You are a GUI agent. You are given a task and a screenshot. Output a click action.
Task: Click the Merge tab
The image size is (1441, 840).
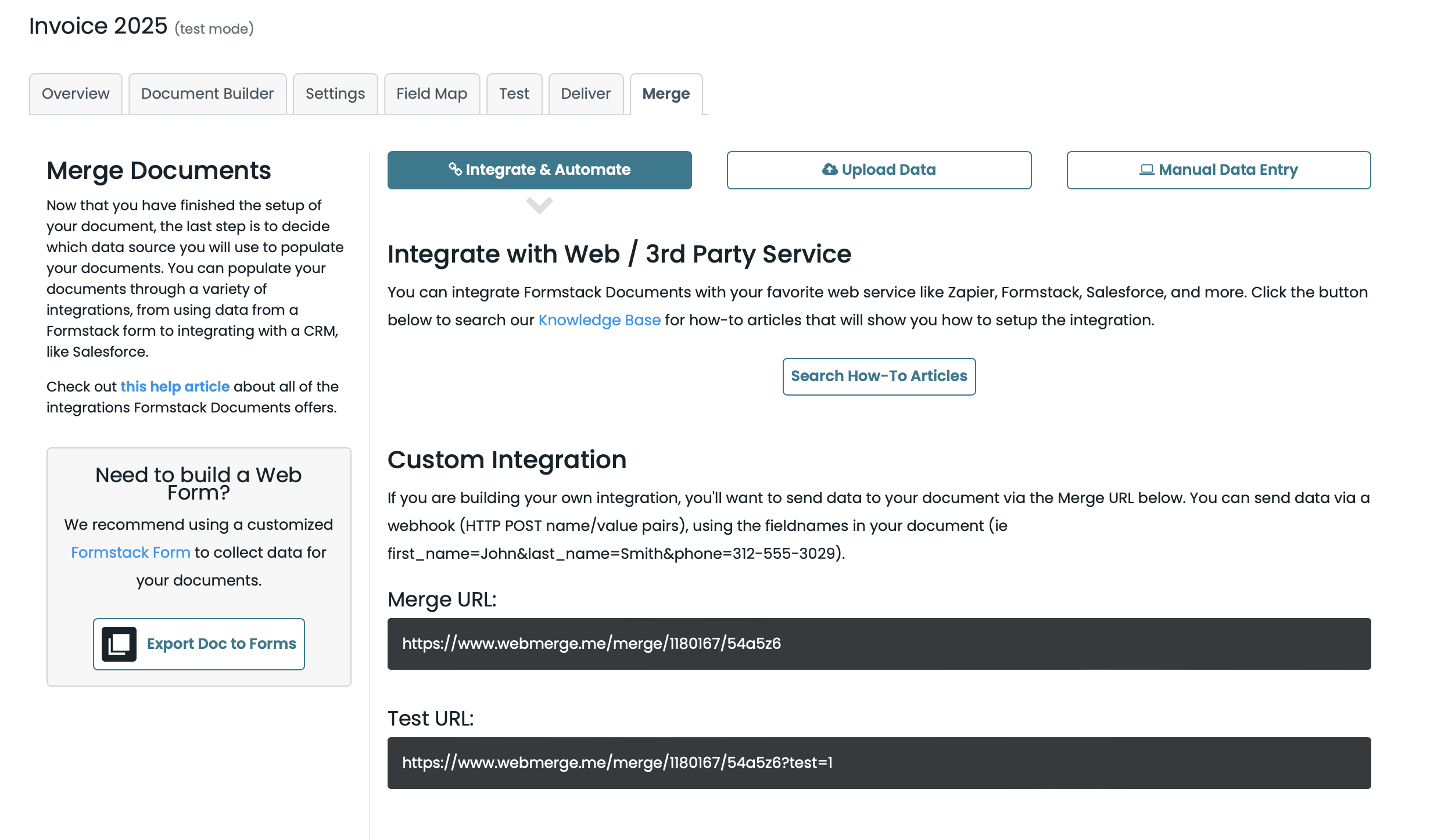pyautogui.click(x=666, y=94)
